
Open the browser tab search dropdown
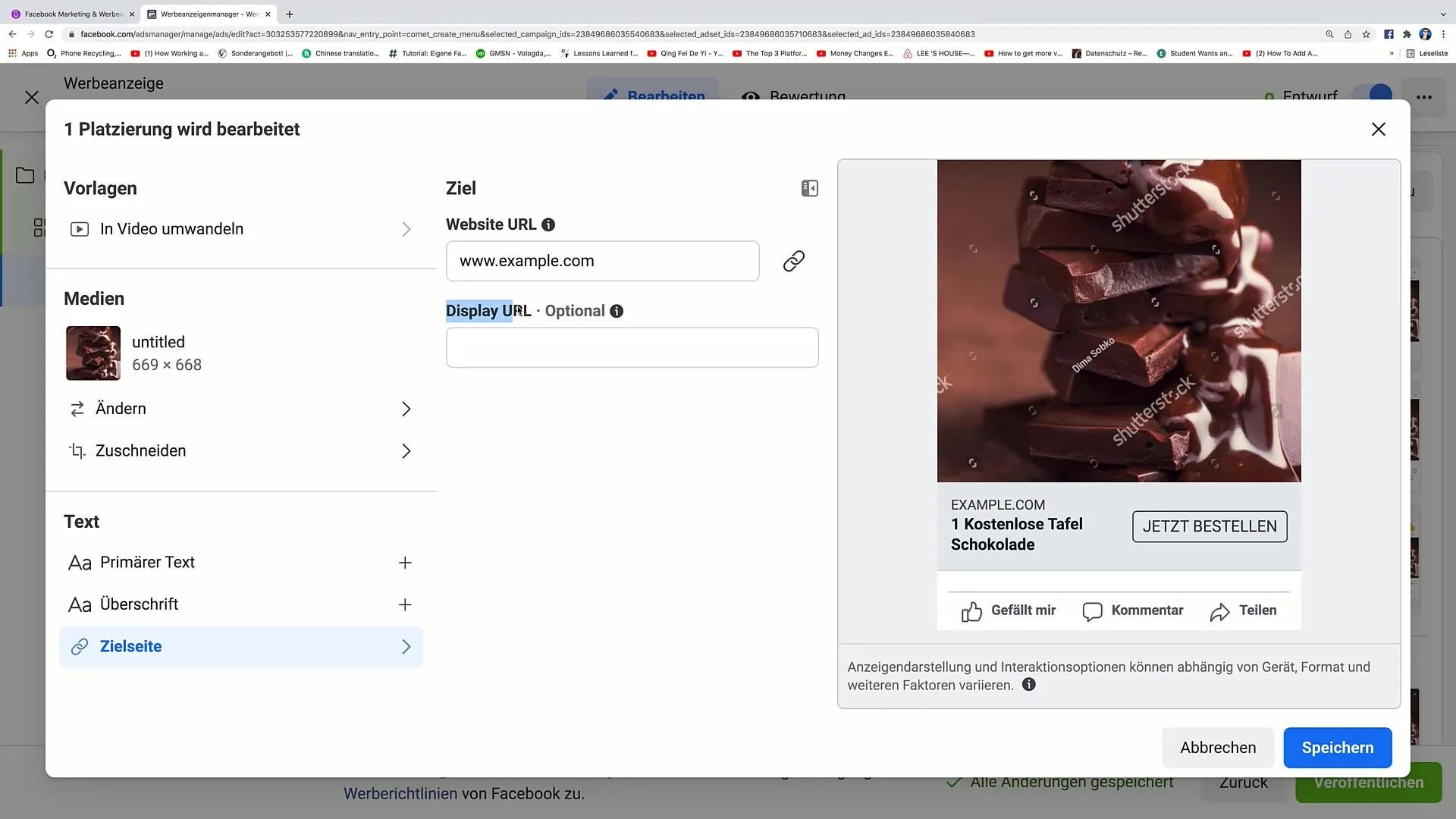(1442, 14)
